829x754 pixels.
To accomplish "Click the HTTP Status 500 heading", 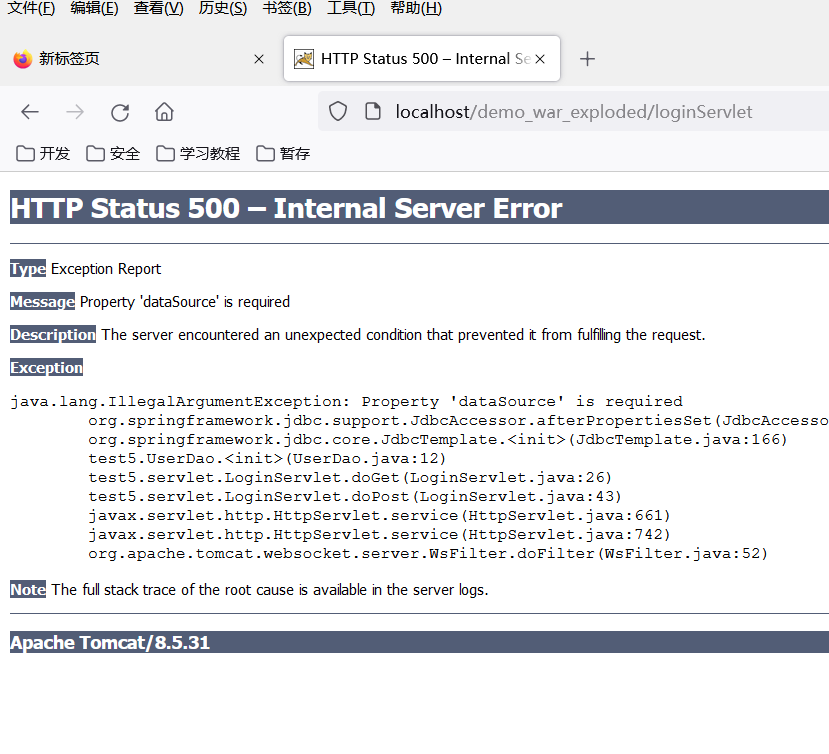I will point(286,207).
